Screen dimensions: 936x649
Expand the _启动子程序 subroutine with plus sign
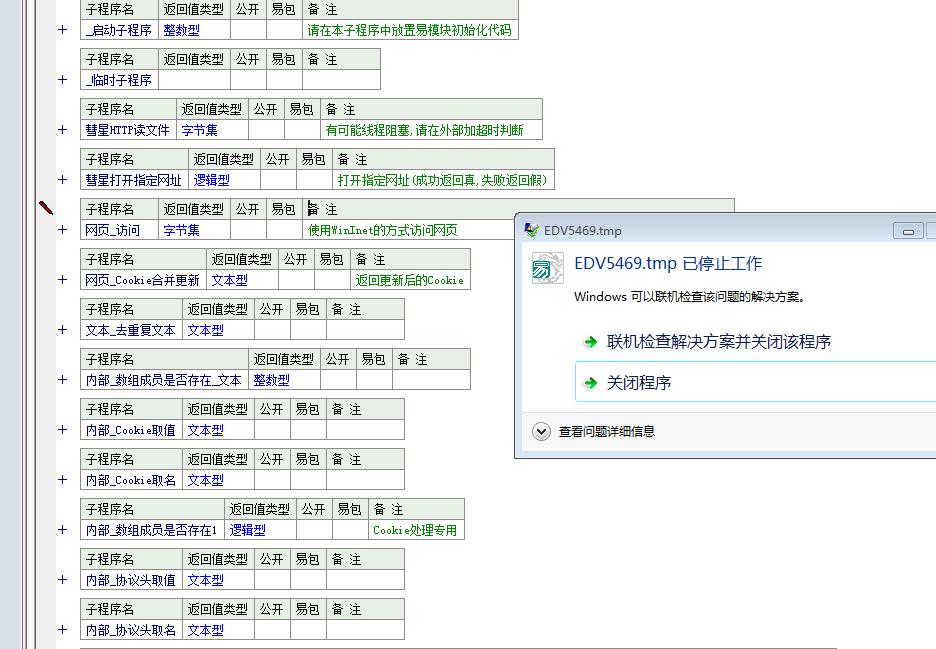pos(63,30)
